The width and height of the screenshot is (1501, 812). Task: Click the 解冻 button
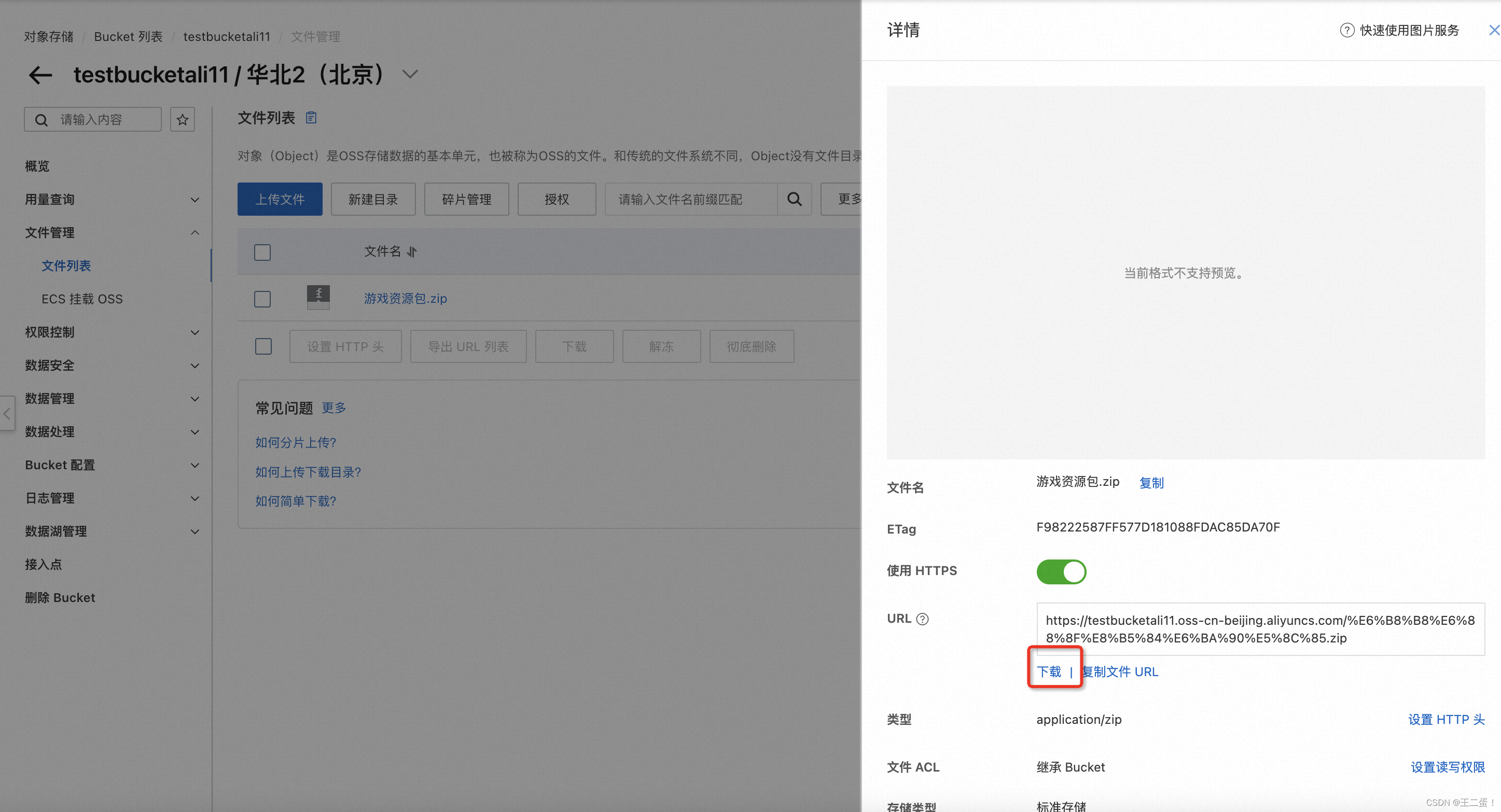pos(661,346)
